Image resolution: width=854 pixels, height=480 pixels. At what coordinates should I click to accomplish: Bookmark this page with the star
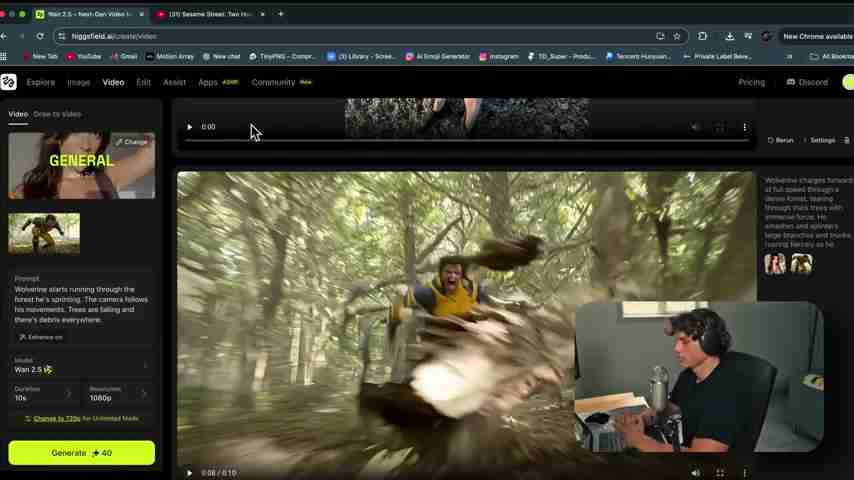tap(677, 36)
